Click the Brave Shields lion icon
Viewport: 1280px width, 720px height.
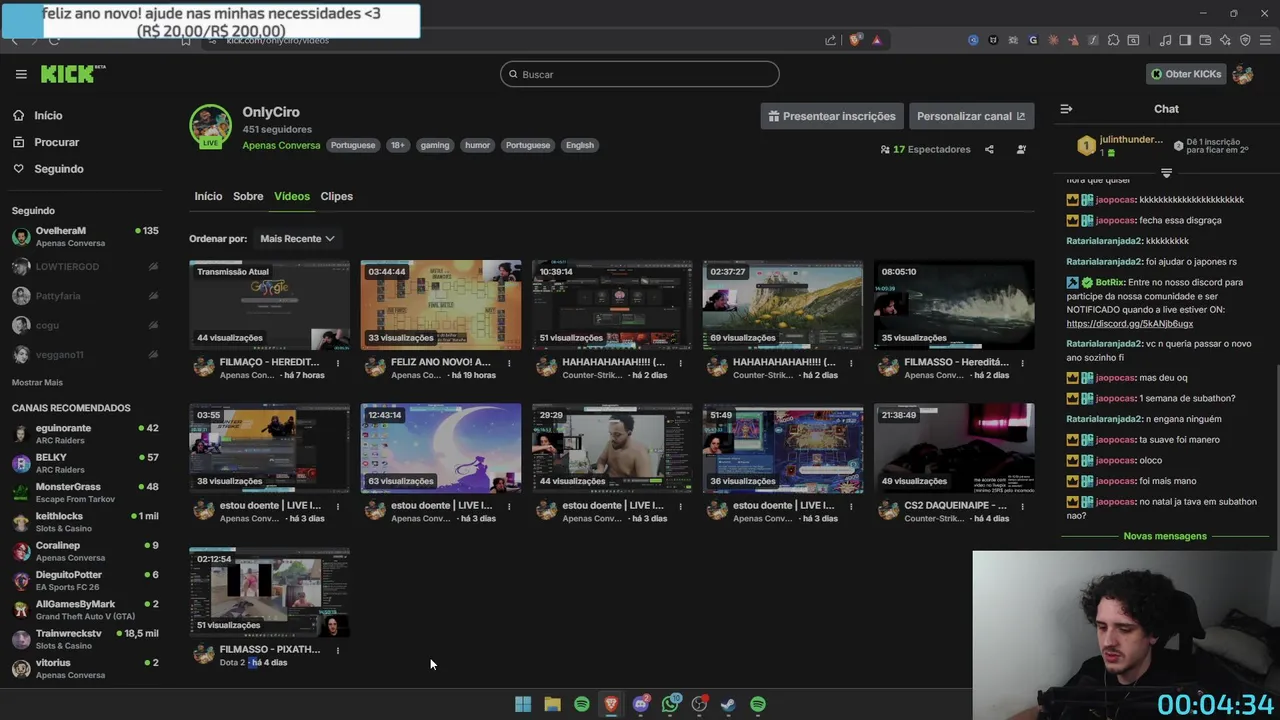coord(855,40)
